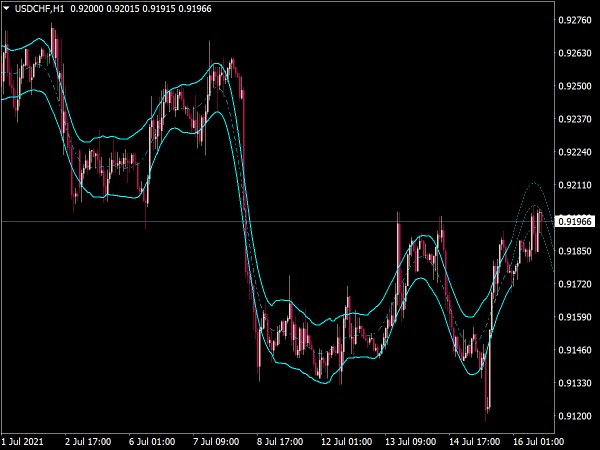Click the 2 Jul 17:00 time label
Viewport: 600px width, 450px height.
[x=88, y=442]
